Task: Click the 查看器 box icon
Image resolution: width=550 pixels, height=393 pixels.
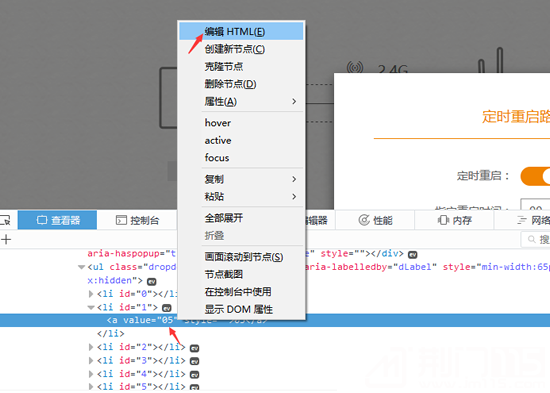Action: [x=42, y=220]
